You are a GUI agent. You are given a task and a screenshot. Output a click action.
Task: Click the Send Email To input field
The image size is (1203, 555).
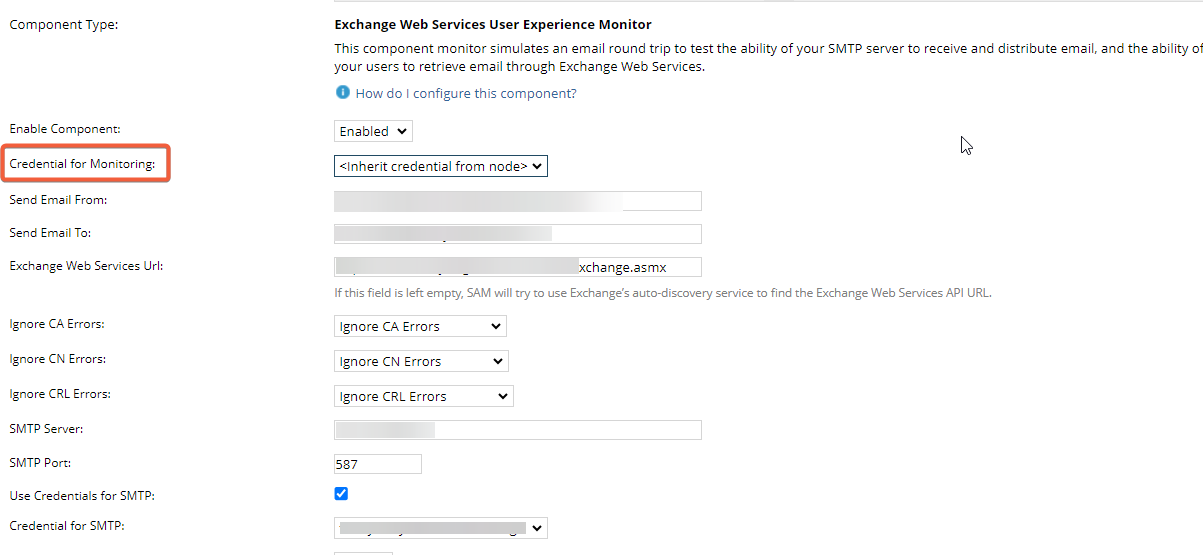click(517, 234)
